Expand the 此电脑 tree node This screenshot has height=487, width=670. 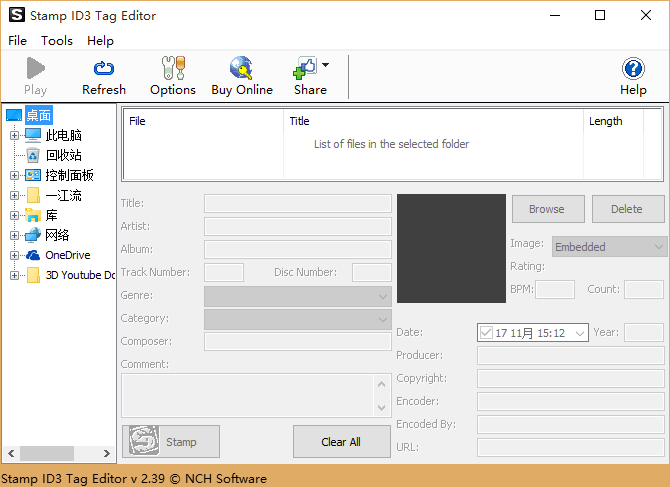point(14,135)
